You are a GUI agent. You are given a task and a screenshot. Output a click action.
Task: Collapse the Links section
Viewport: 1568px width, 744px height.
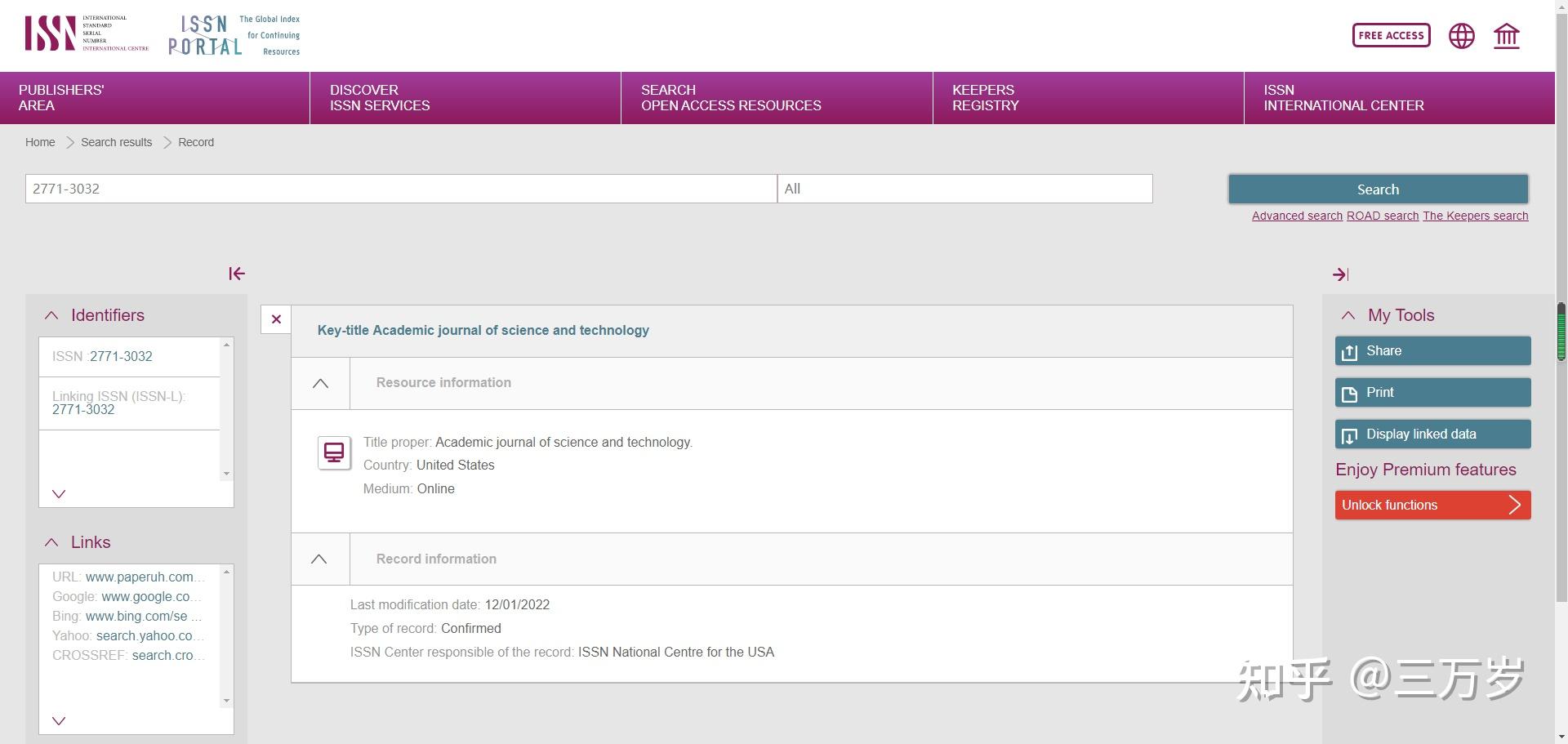[51, 542]
